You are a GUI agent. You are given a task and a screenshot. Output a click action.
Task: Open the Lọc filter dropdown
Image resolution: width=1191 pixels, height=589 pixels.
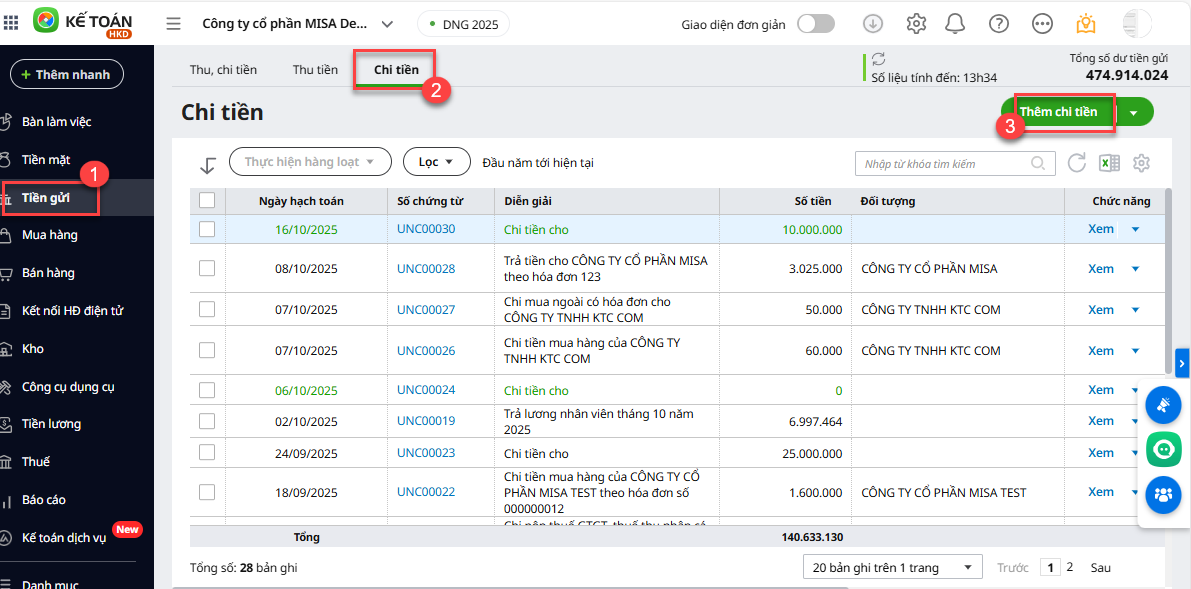pyautogui.click(x=436, y=162)
